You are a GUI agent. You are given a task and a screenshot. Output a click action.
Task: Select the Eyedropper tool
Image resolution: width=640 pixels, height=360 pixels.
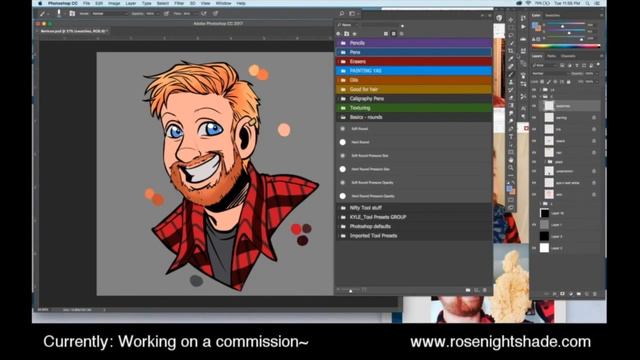click(511, 58)
